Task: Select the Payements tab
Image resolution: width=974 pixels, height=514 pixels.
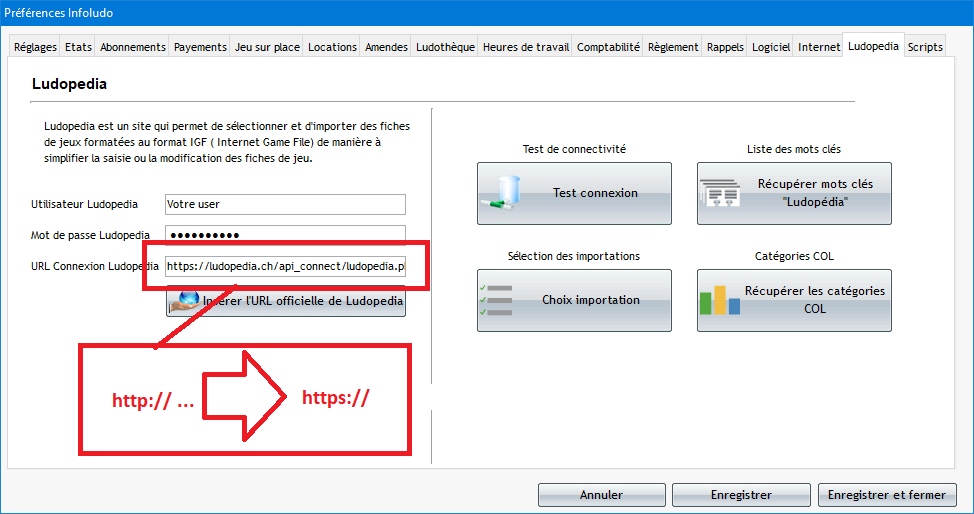Action: pyautogui.click(x=200, y=47)
